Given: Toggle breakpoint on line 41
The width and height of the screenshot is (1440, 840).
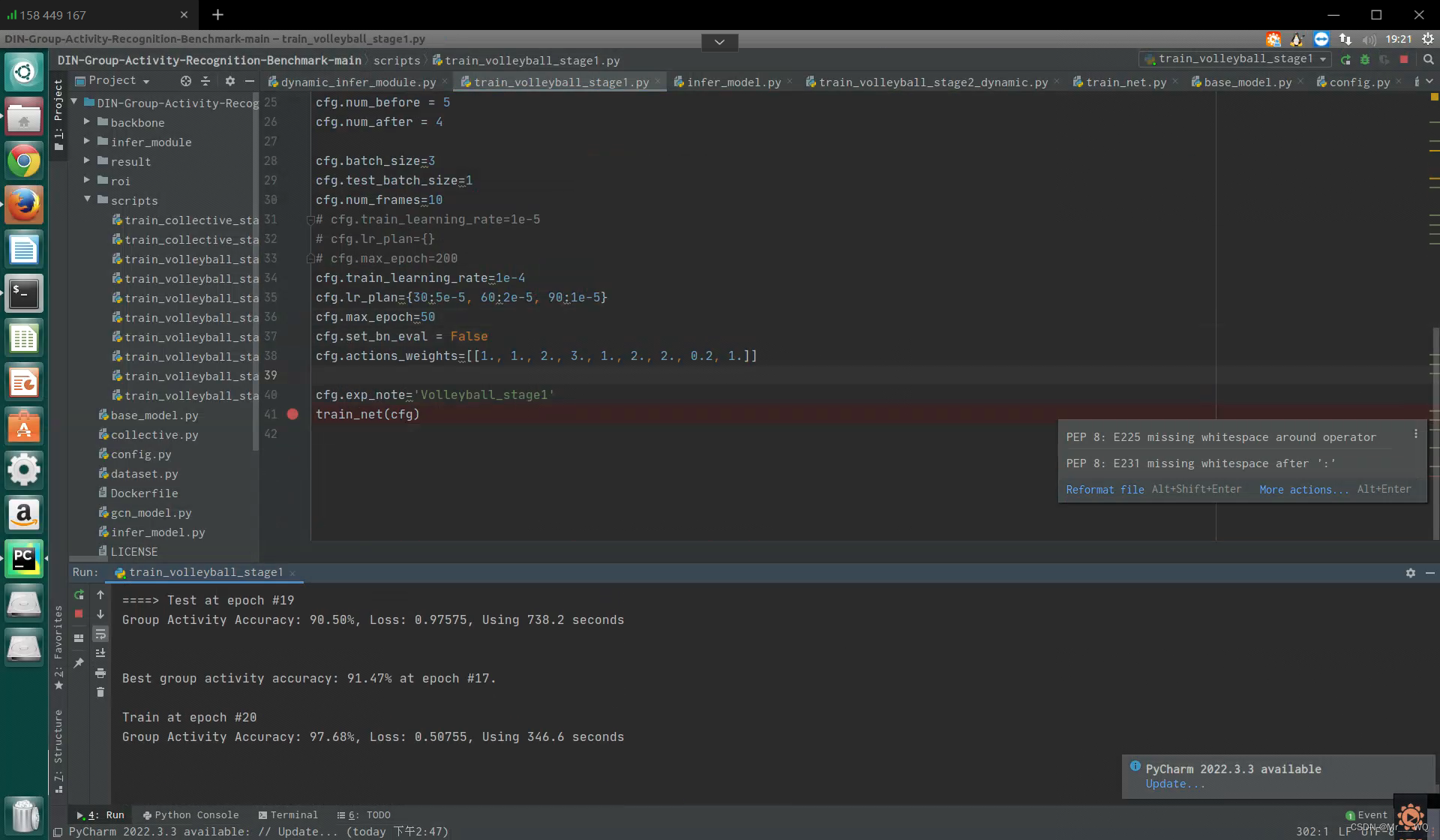Looking at the screenshot, I should [292, 414].
